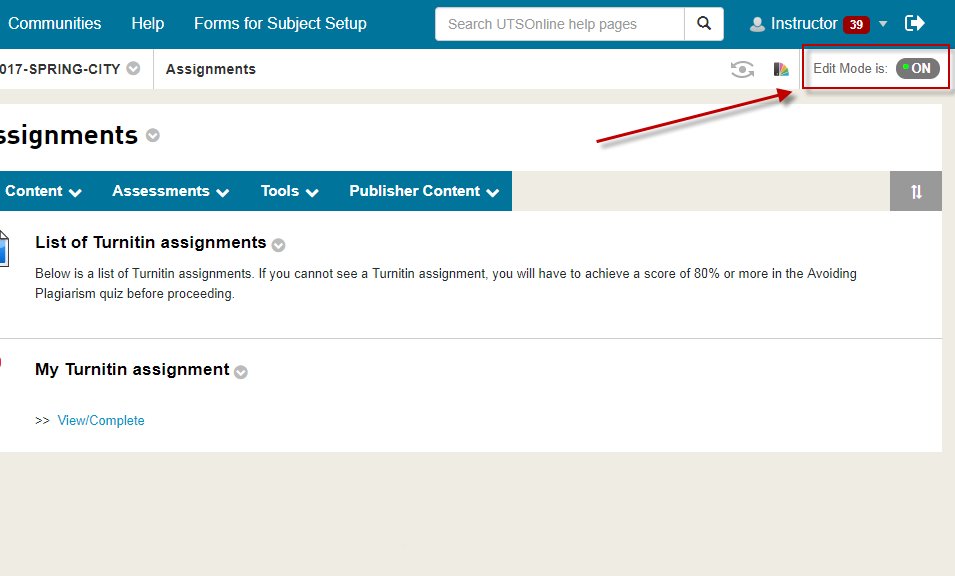955x576 pixels.
Task: Open the Assessments dropdown menu
Action: pos(170,191)
